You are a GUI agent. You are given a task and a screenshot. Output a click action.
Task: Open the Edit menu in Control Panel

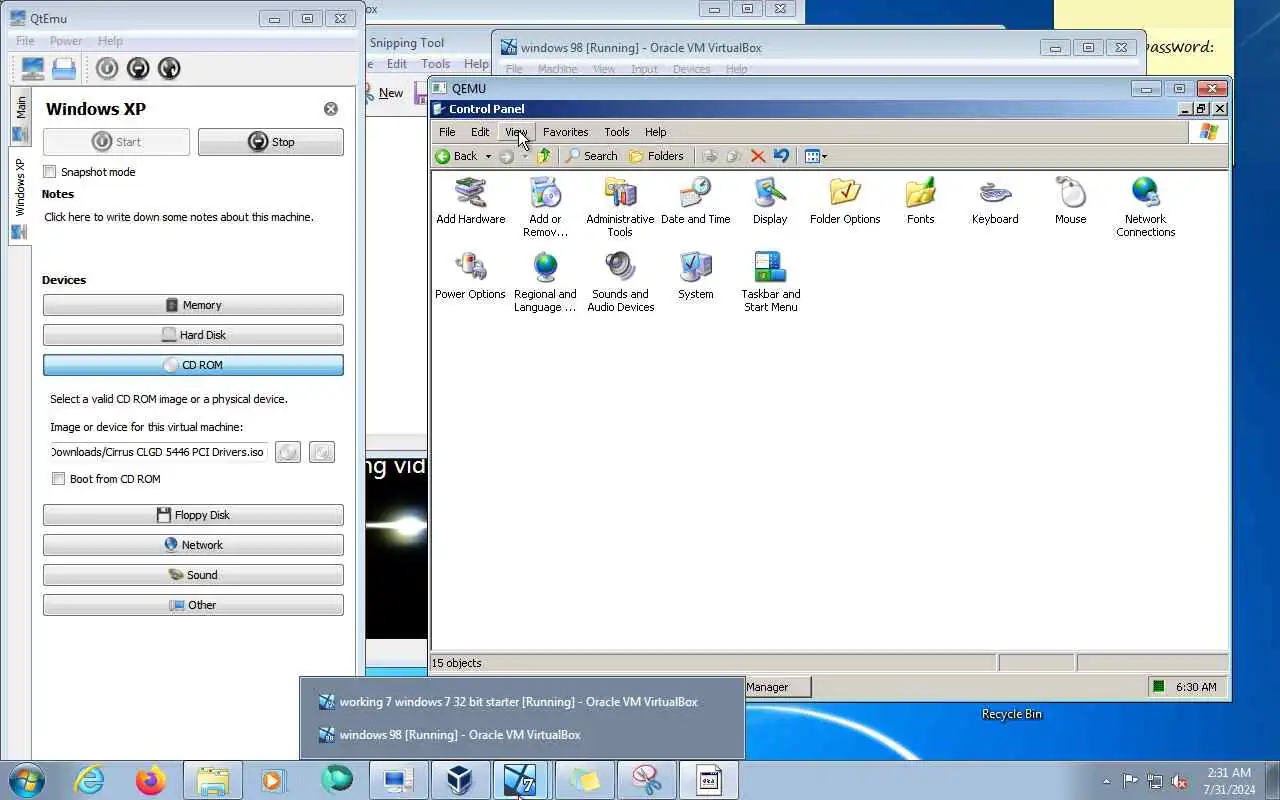[480, 132]
